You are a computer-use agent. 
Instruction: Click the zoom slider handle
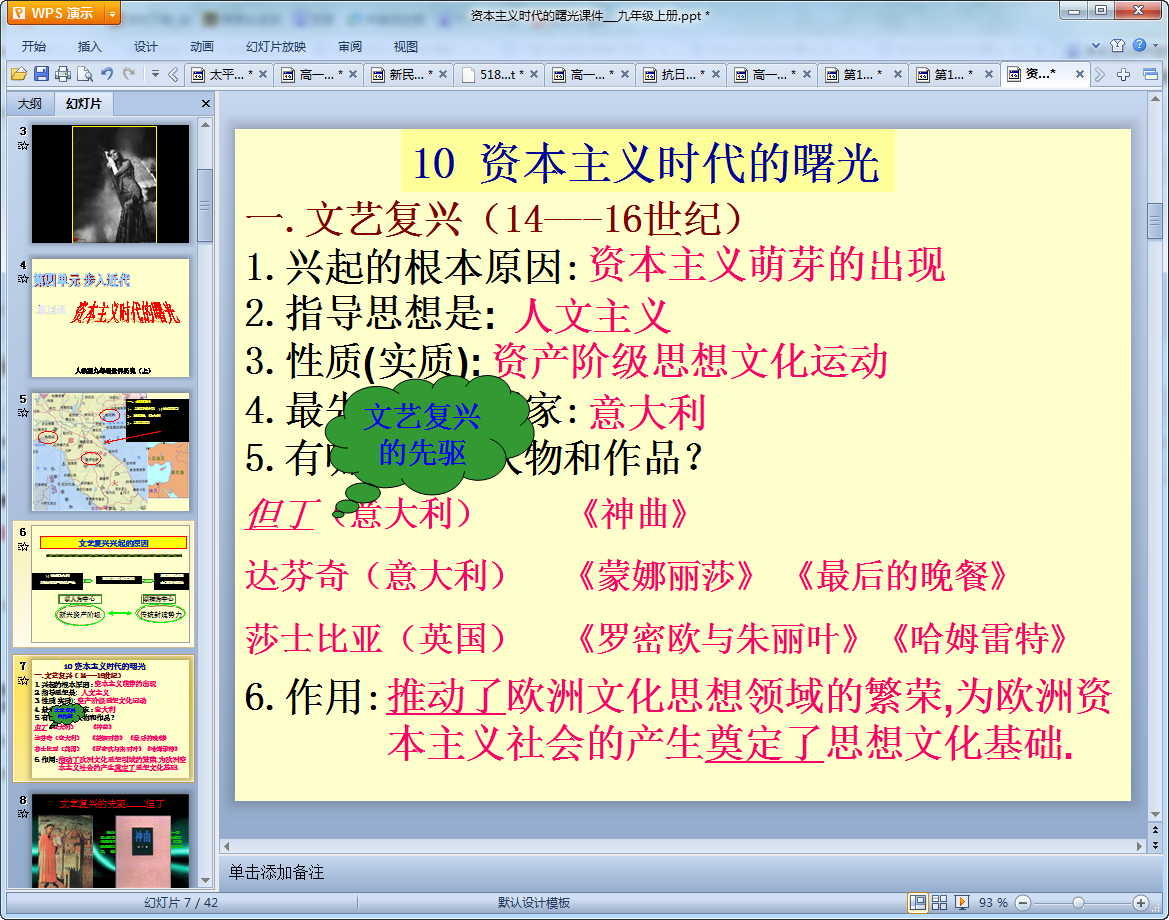pyautogui.click(x=1078, y=903)
